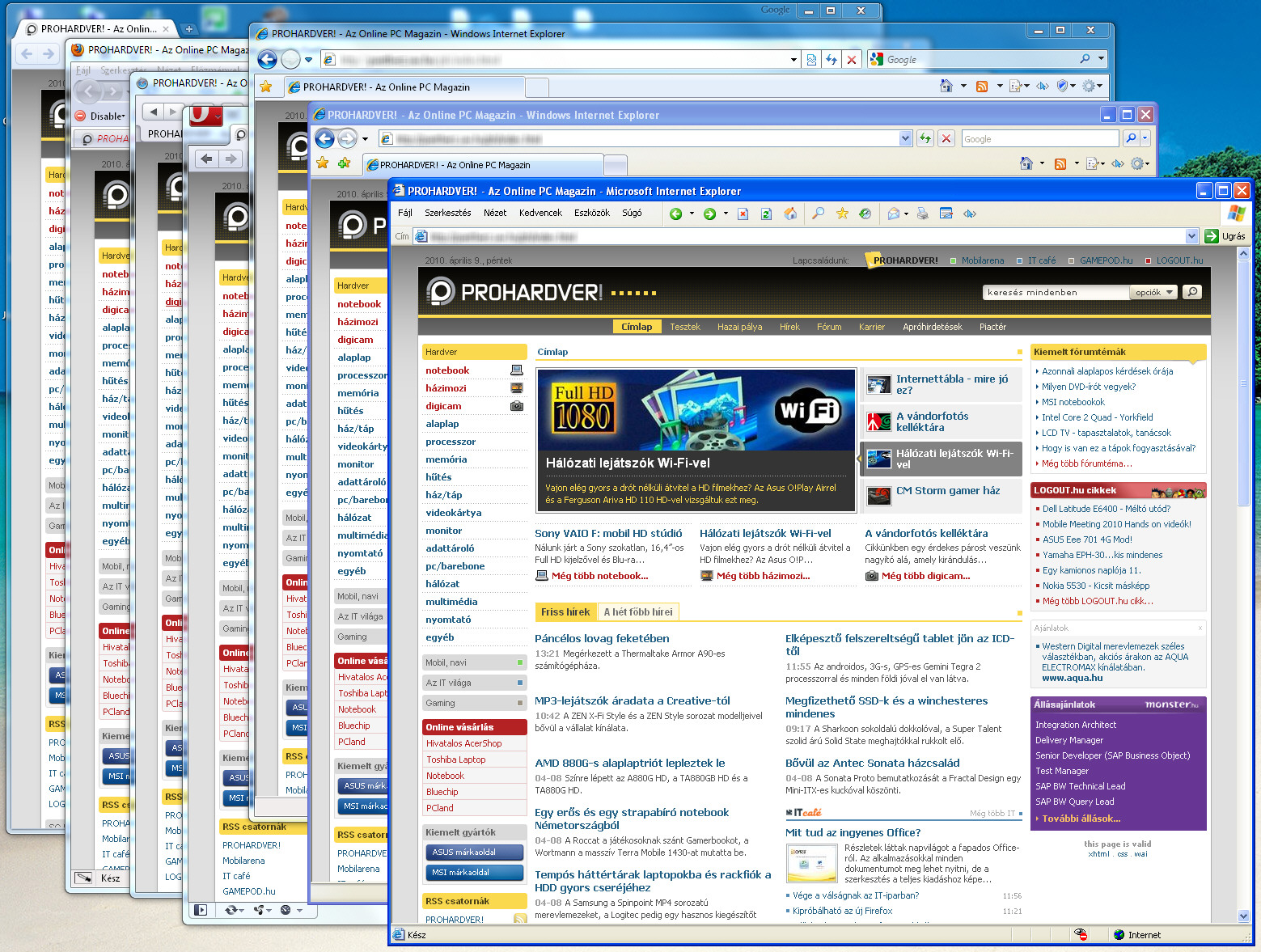This screenshot has width=1261, height=952.
Task: Click red Opera menu button in background Opera window
Action: [205, 115]
